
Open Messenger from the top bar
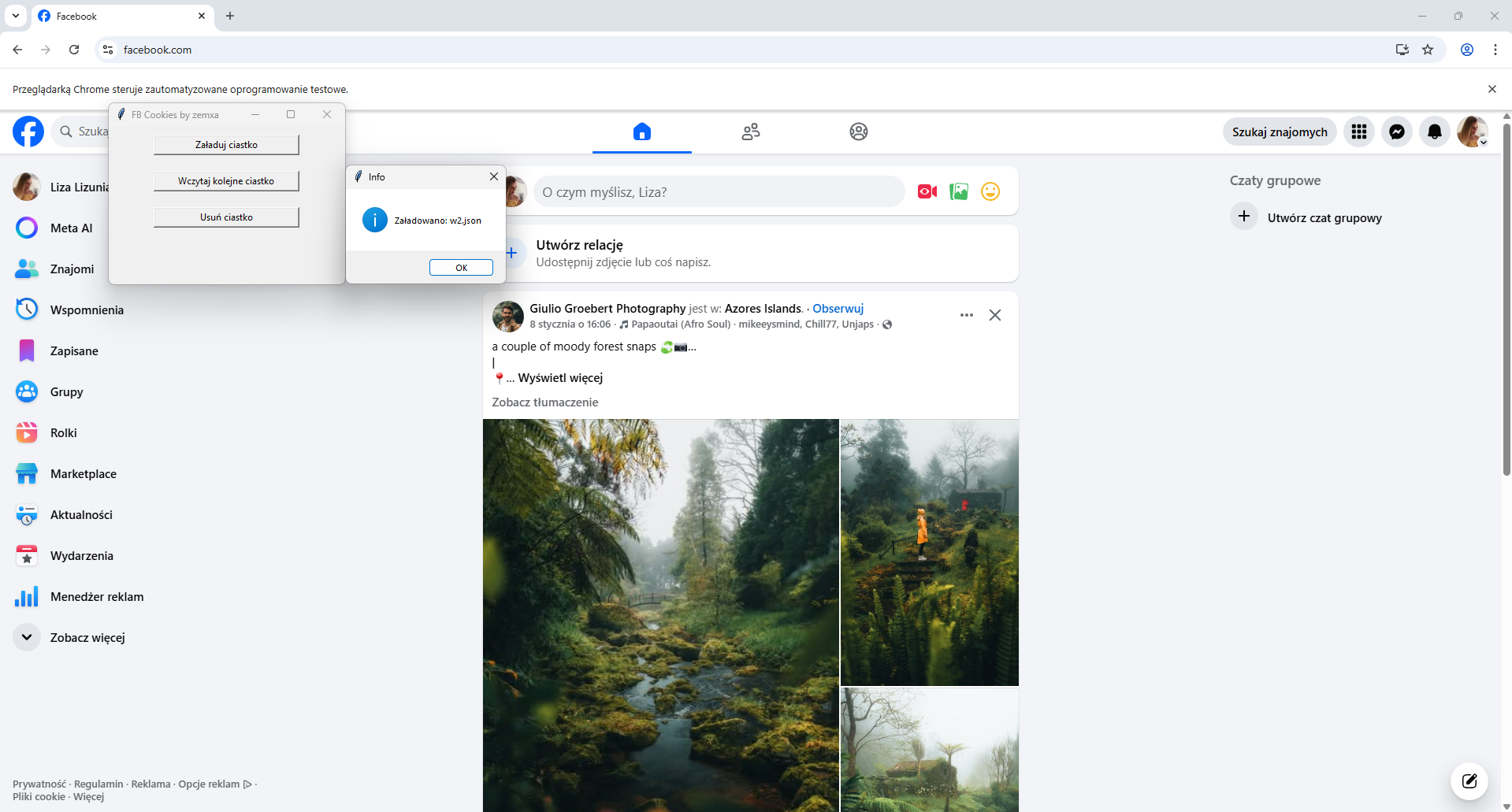[1396, 132]
